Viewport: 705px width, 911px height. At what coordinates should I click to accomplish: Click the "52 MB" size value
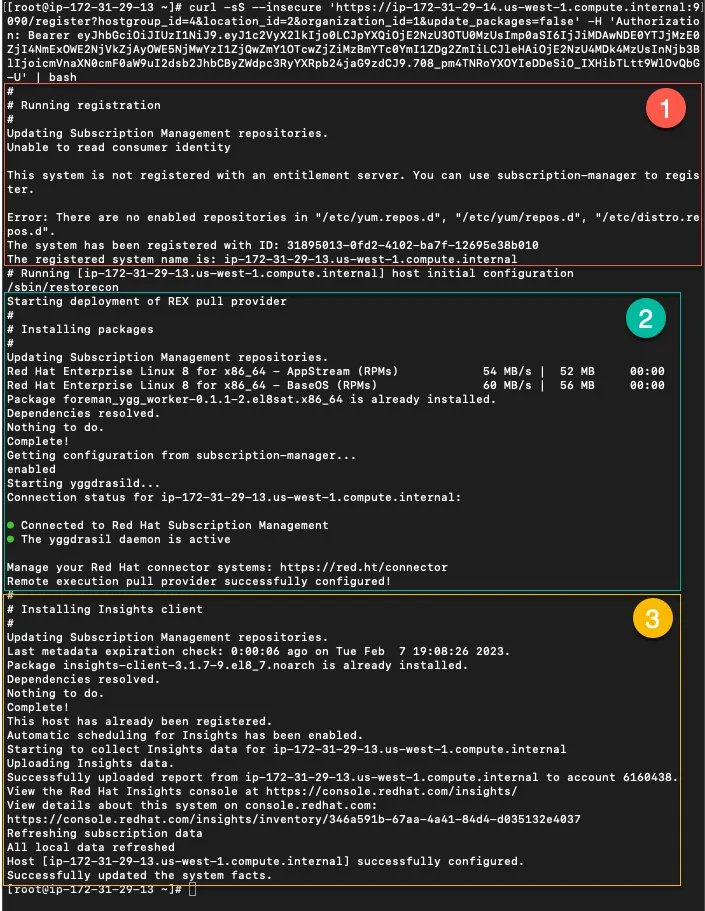(577, 371)
